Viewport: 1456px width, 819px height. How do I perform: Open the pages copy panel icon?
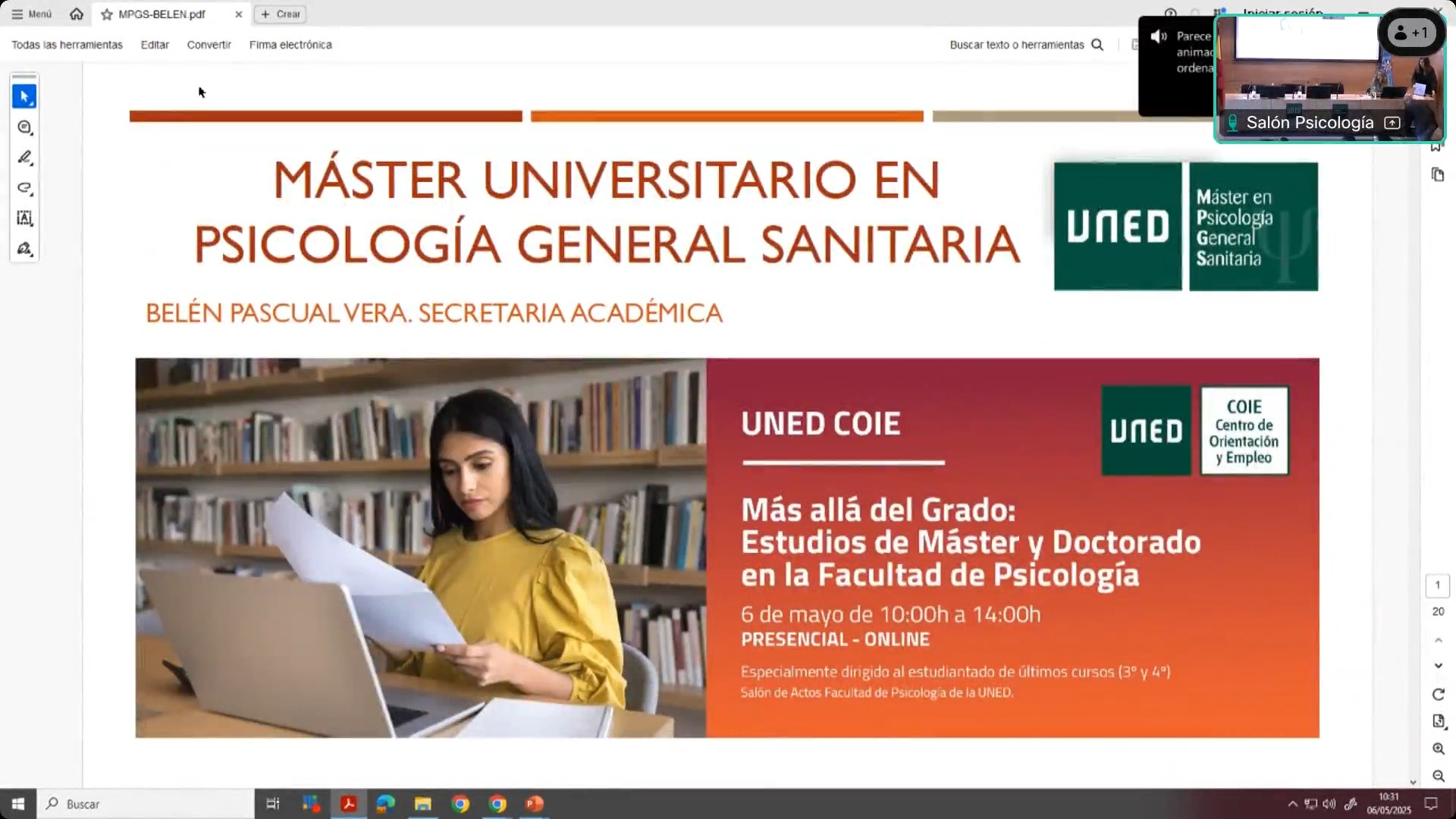(1438, 175)
